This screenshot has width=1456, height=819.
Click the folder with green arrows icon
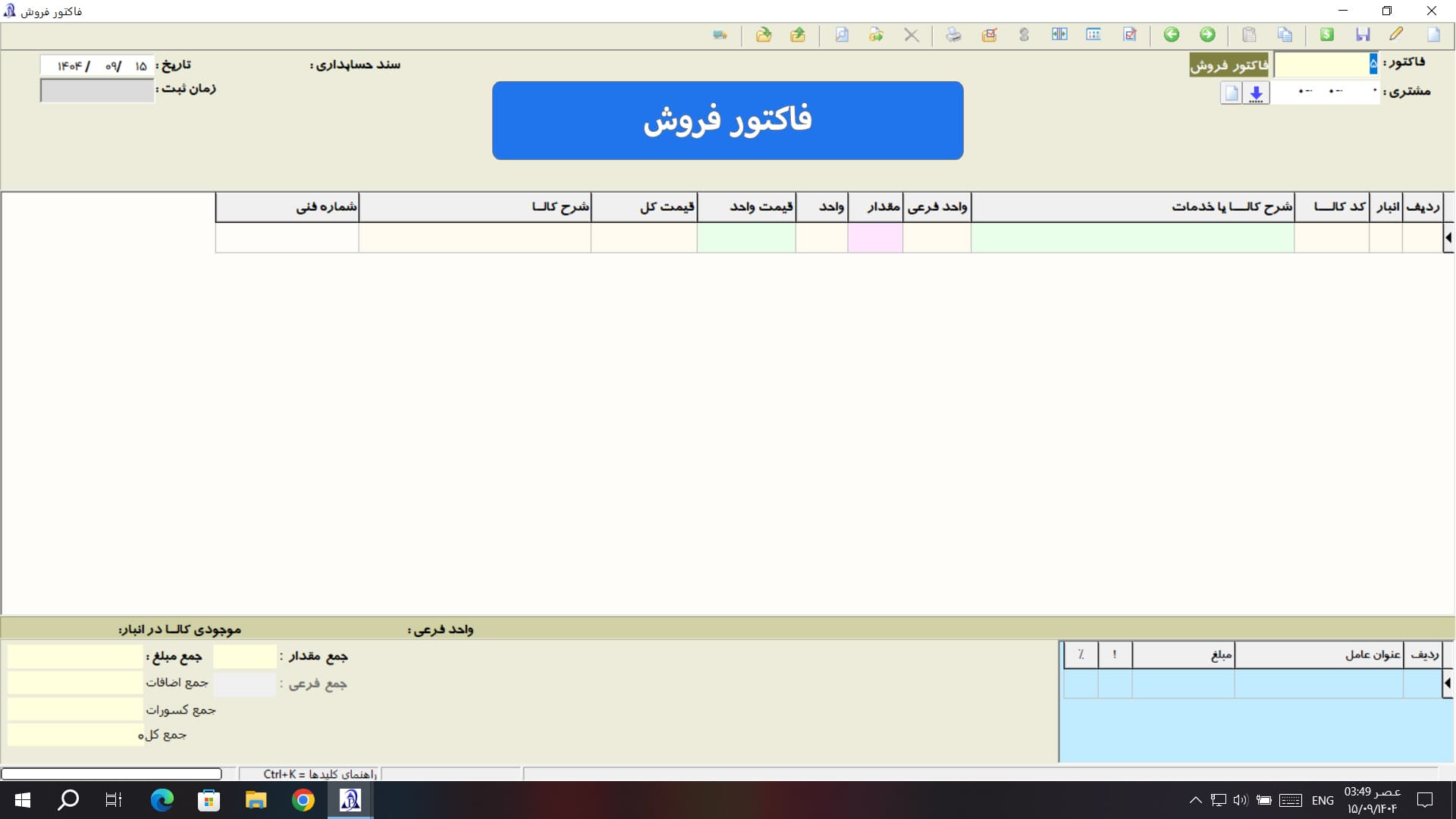tap(876, 35)
